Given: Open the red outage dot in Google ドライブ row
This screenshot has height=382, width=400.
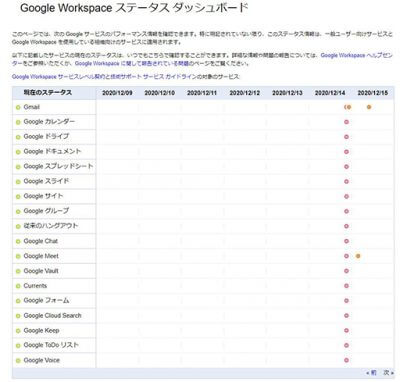Looking at the screenshot, I should (346, 137).
